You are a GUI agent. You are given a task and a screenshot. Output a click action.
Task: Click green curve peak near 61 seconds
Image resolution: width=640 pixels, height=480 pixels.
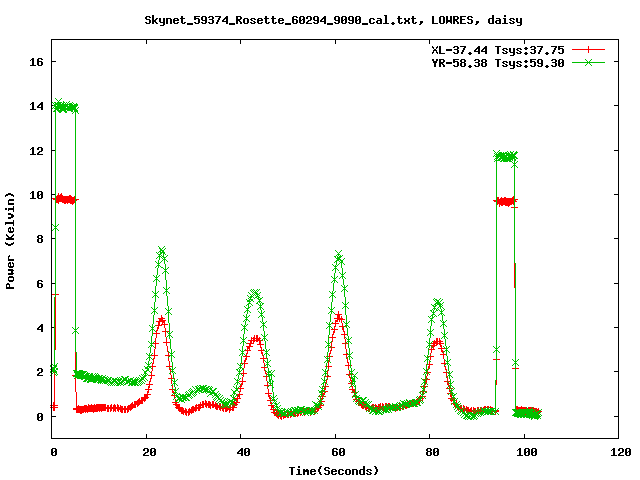(338, 255)
